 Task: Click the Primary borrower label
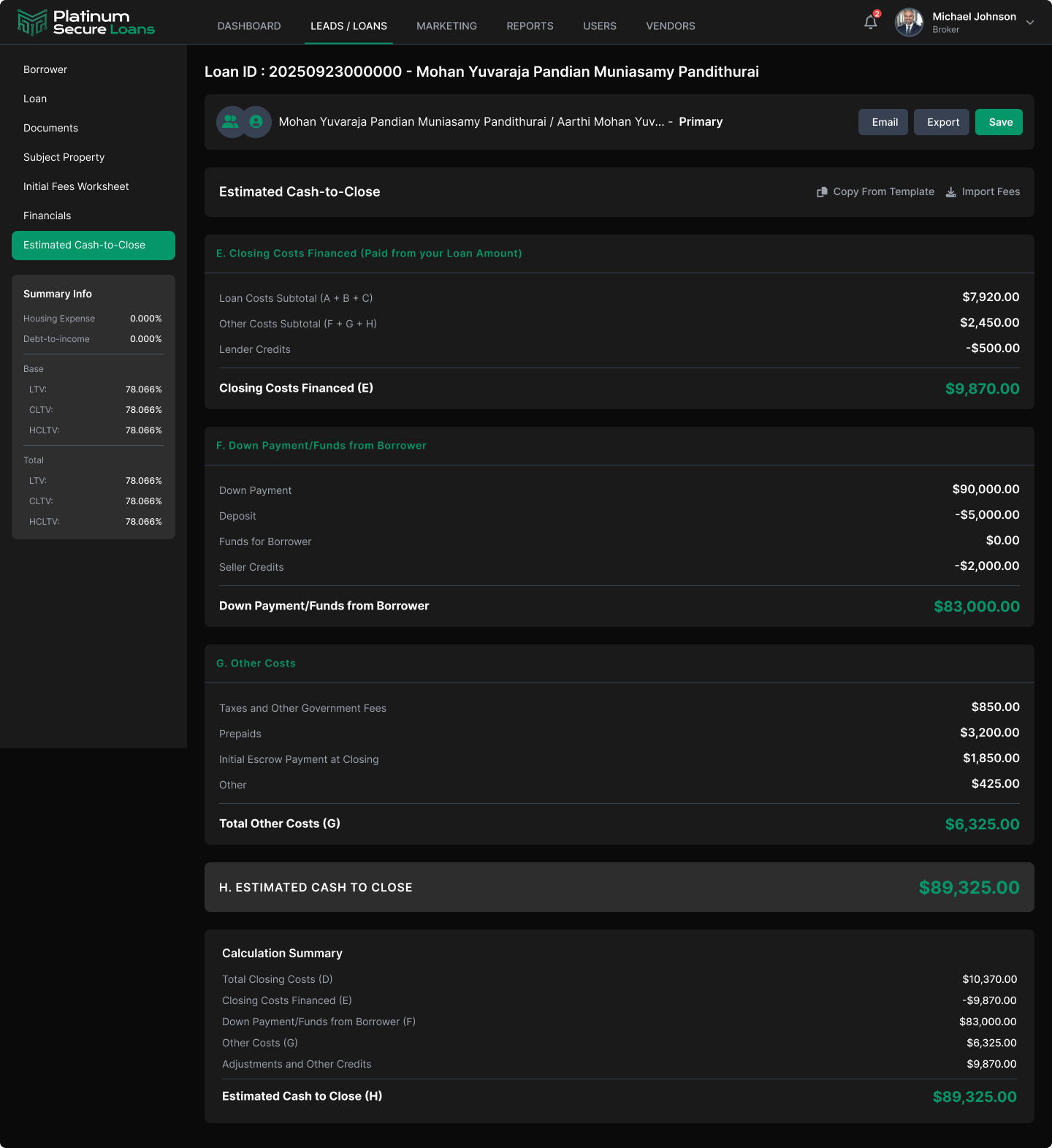coord(701,122)
